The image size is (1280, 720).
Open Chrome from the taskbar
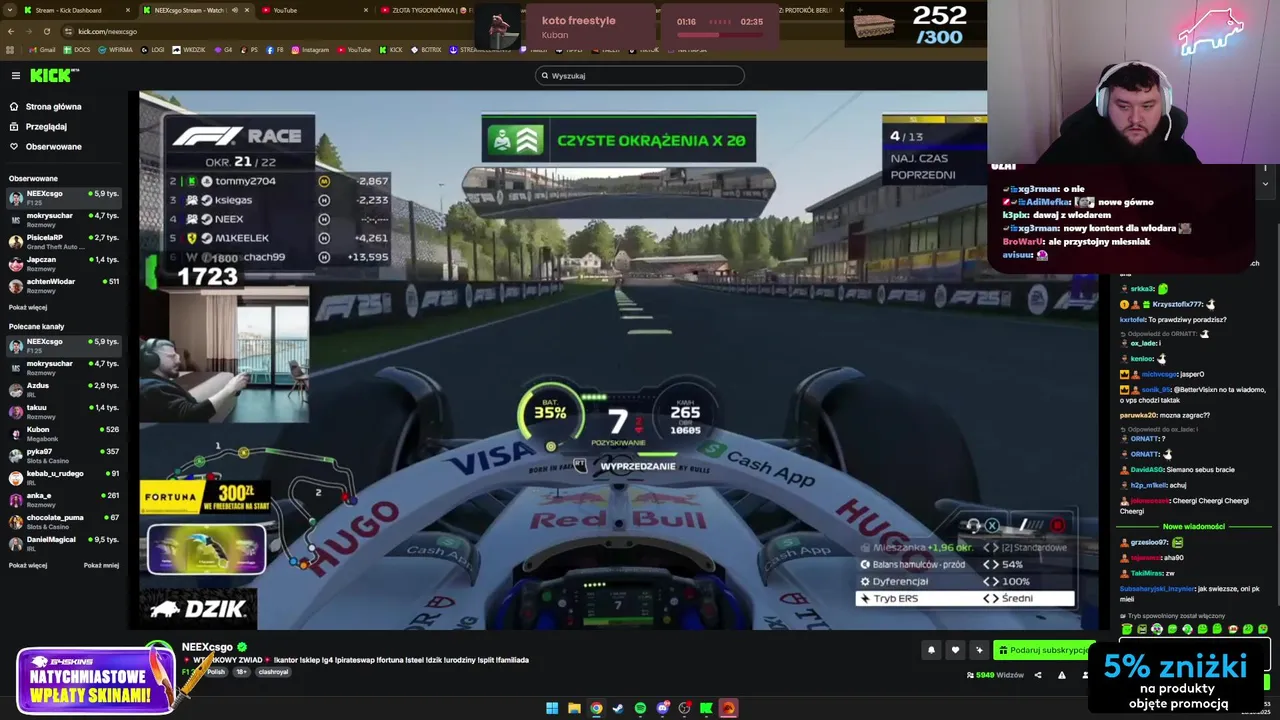pos(596,708)
